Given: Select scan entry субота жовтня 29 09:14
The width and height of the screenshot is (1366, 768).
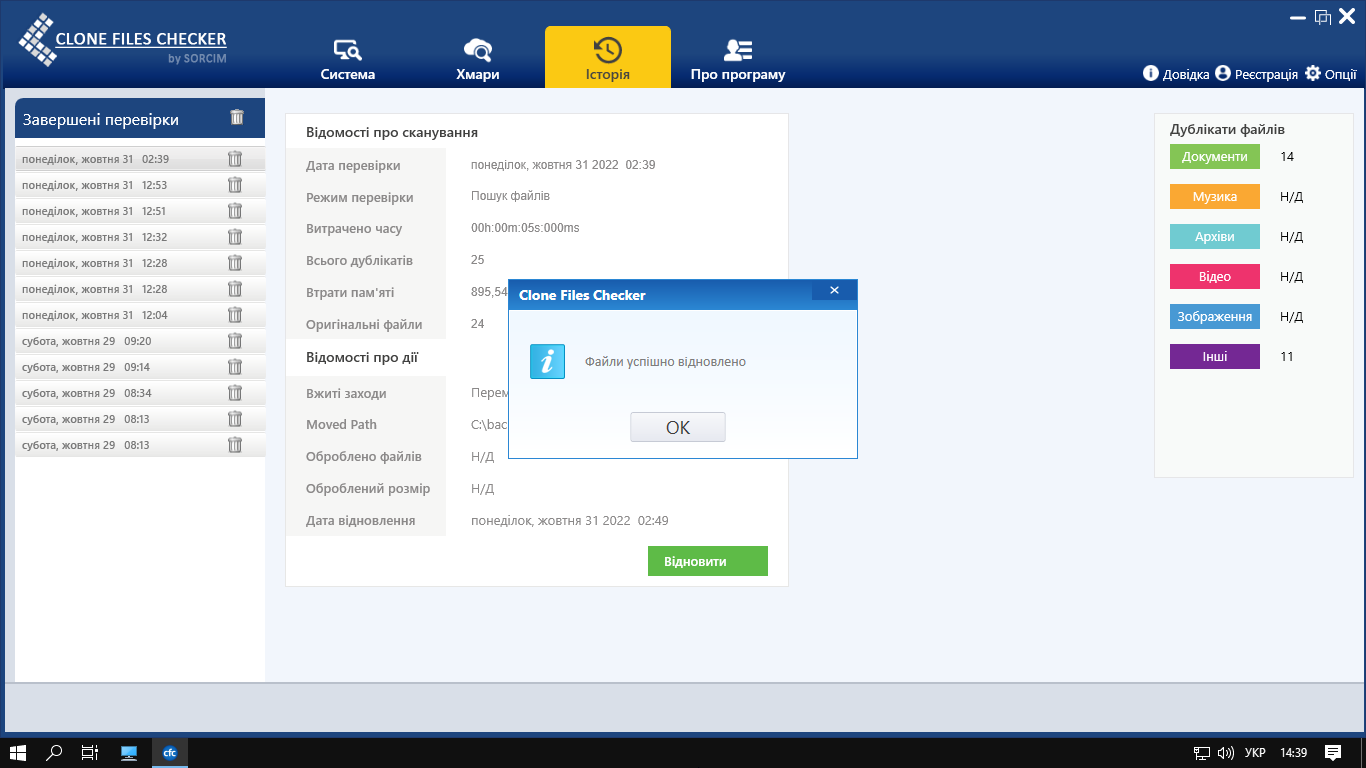Looking at the screenshot, I should [140, 367].
